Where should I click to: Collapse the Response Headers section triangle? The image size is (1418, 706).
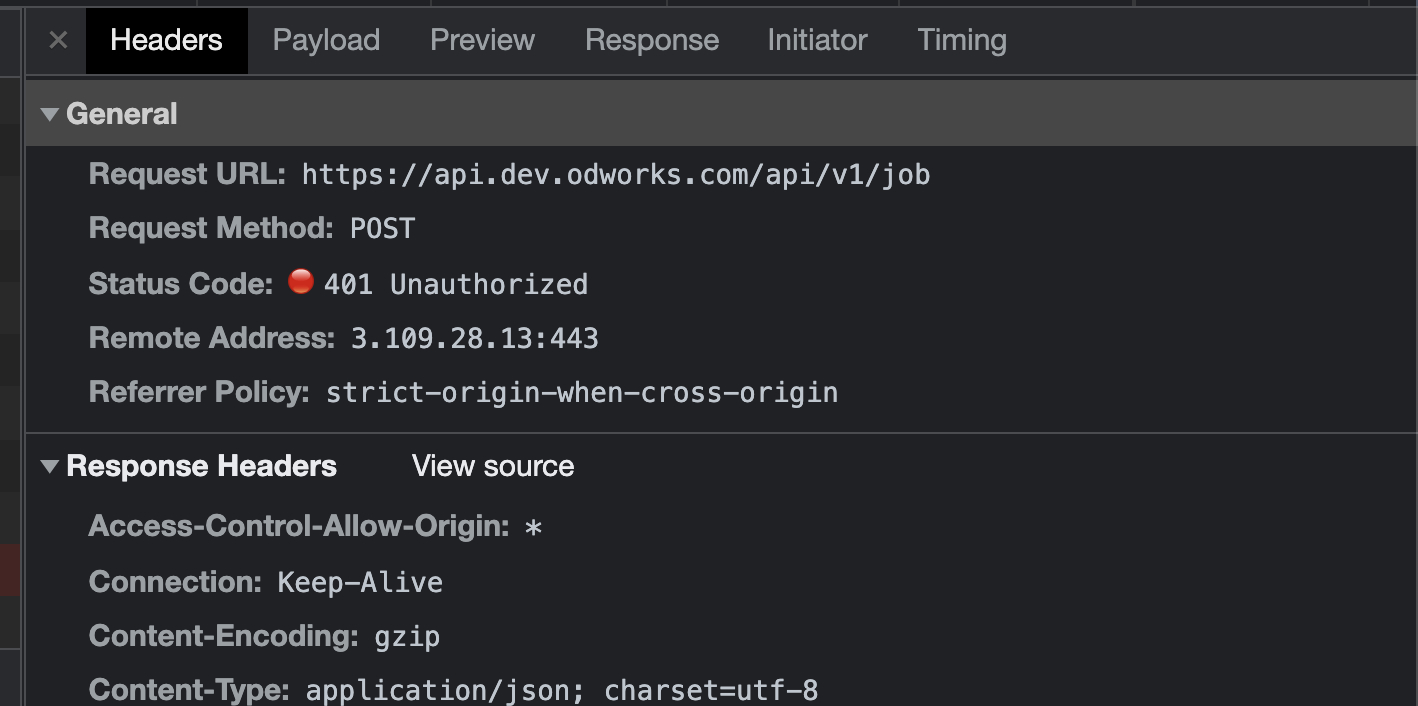(x=49, y=467)
